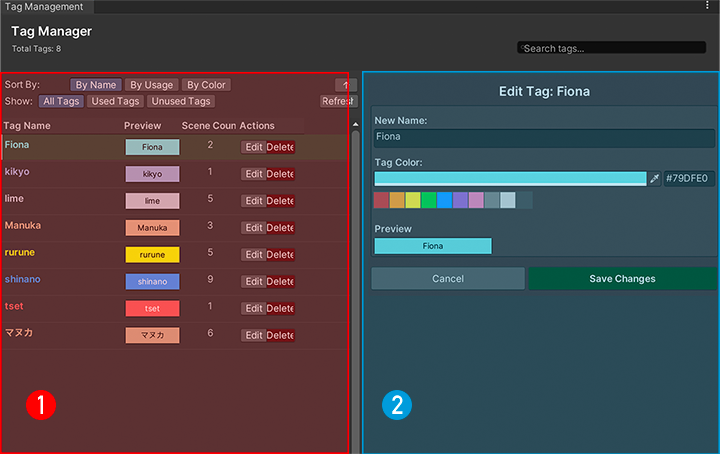The image size is (720, 454).
Task: Click the hex color code field
Action: click(x=689, y=179)
